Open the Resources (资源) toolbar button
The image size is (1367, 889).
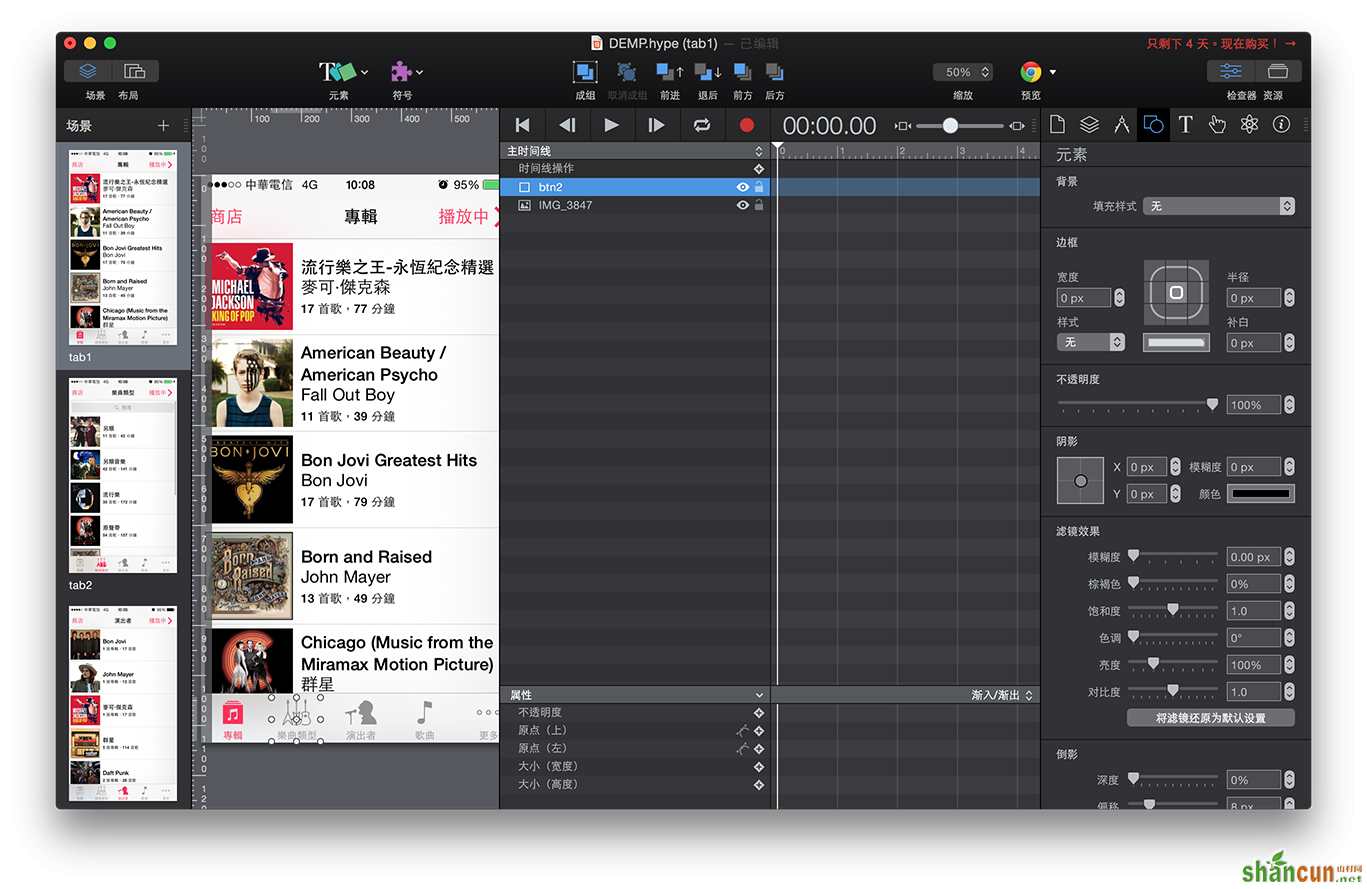click(1278, 71)
